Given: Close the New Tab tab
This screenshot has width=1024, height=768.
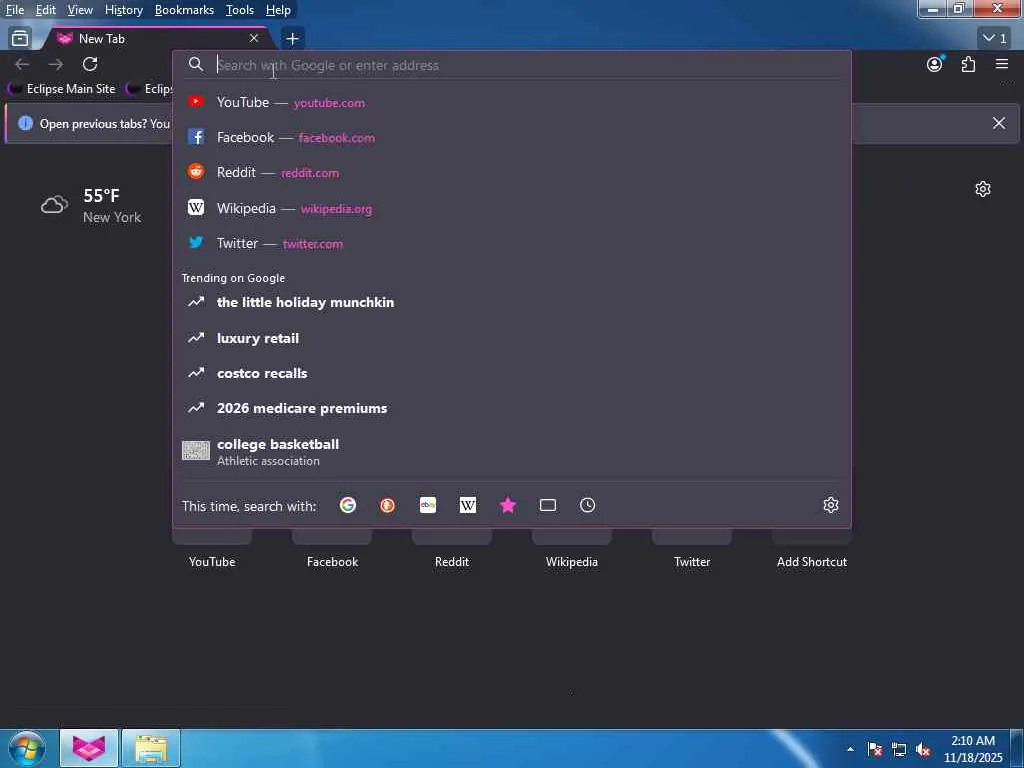Looking at the screenshot, I should point(254,39).
